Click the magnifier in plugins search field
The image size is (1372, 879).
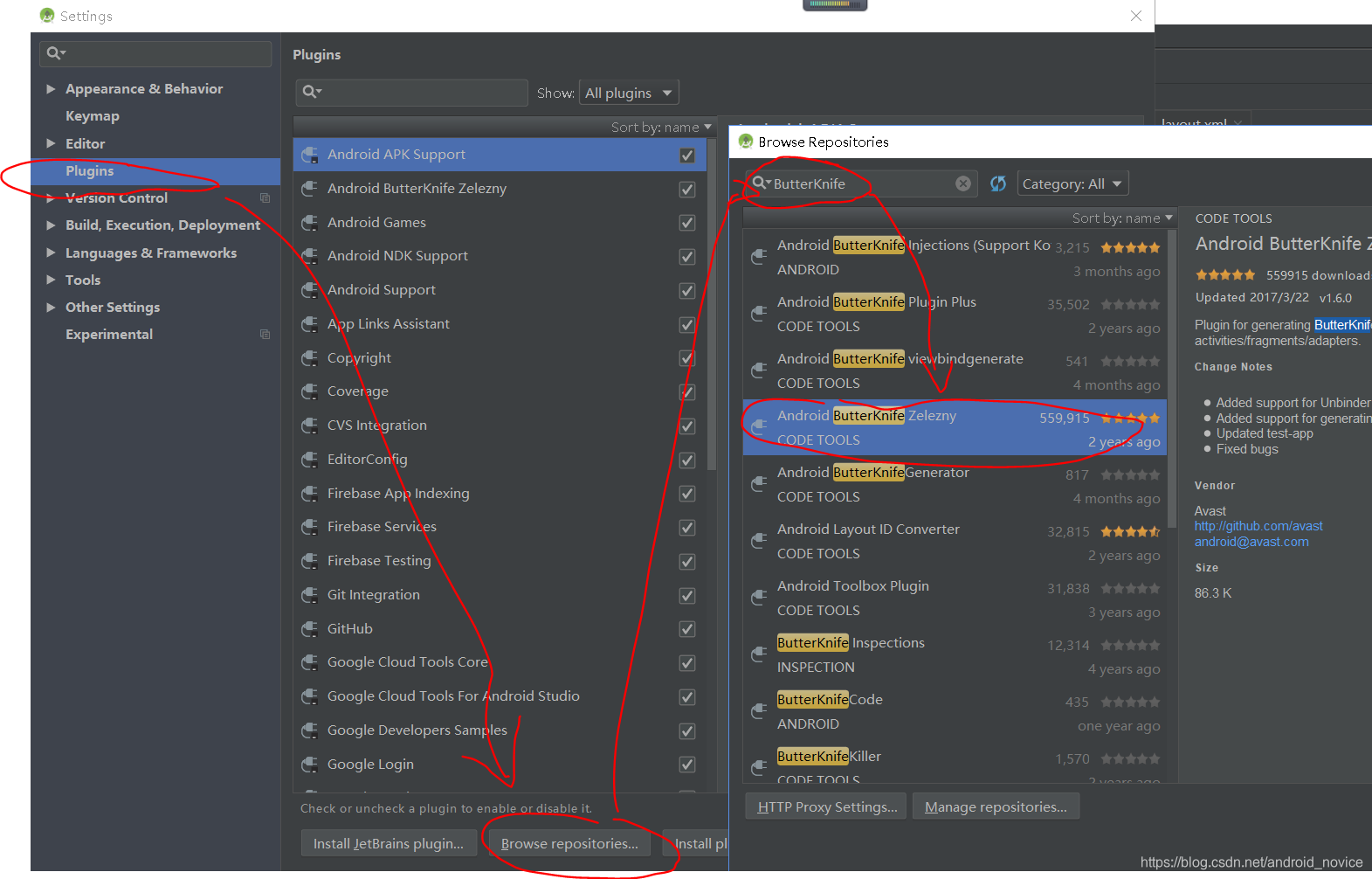tap(311, 92)
